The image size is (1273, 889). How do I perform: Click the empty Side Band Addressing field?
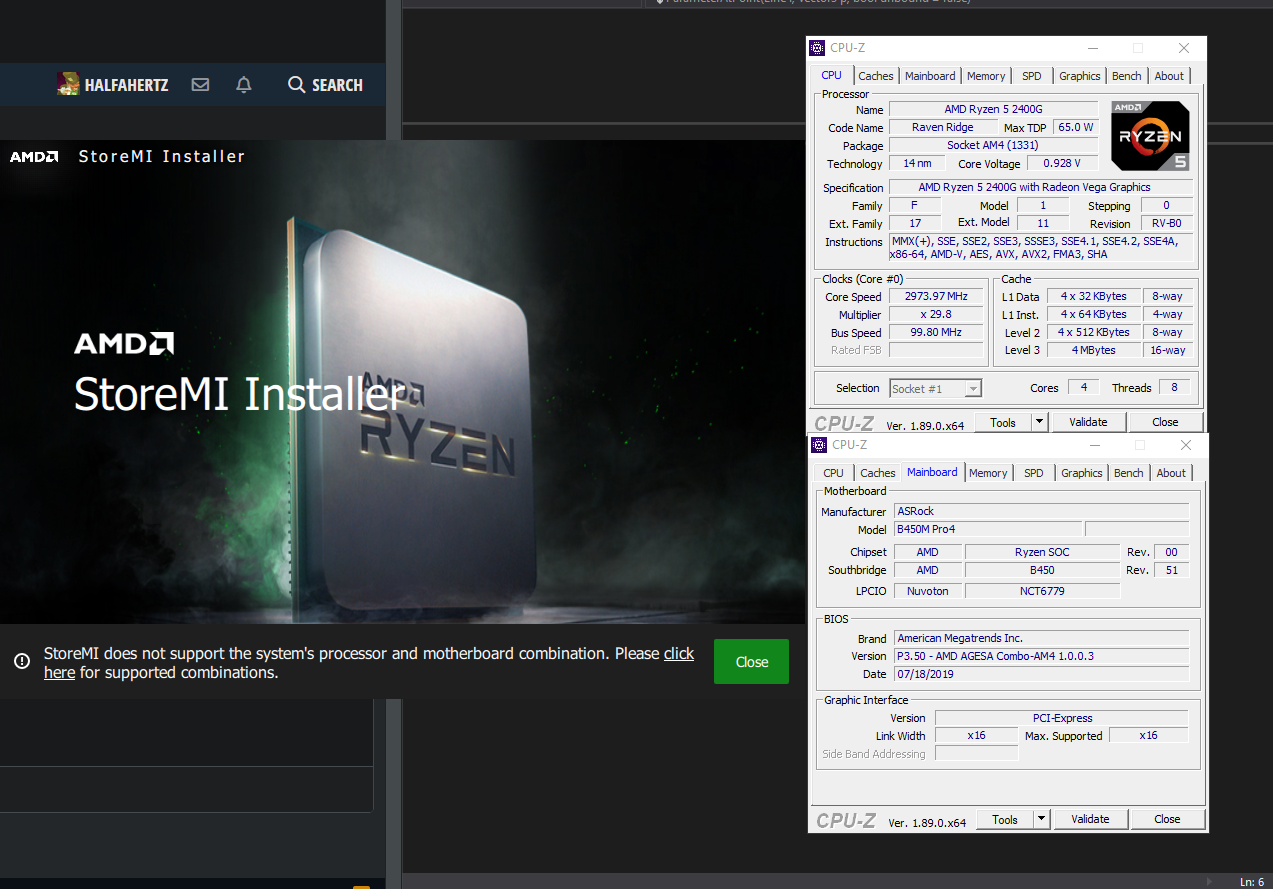point(976,754)
